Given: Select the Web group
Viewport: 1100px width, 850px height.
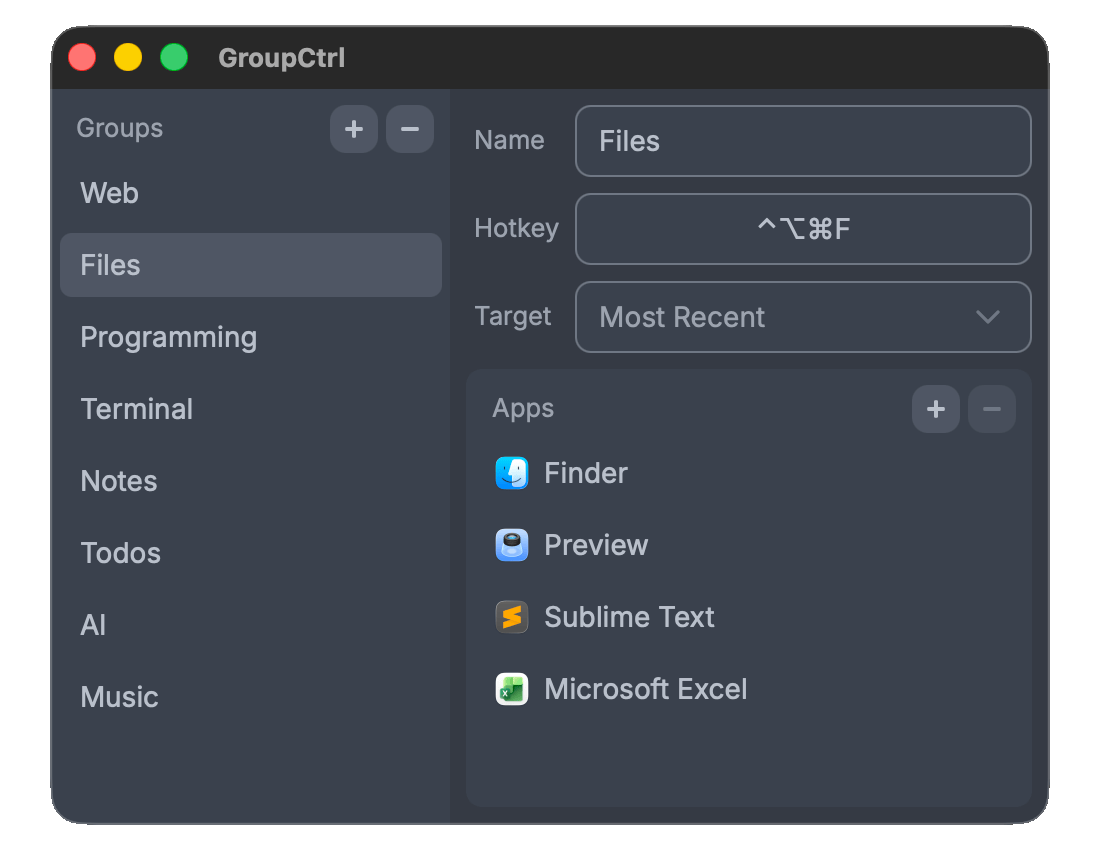Looking at the screenshot, I should point(110,193).
